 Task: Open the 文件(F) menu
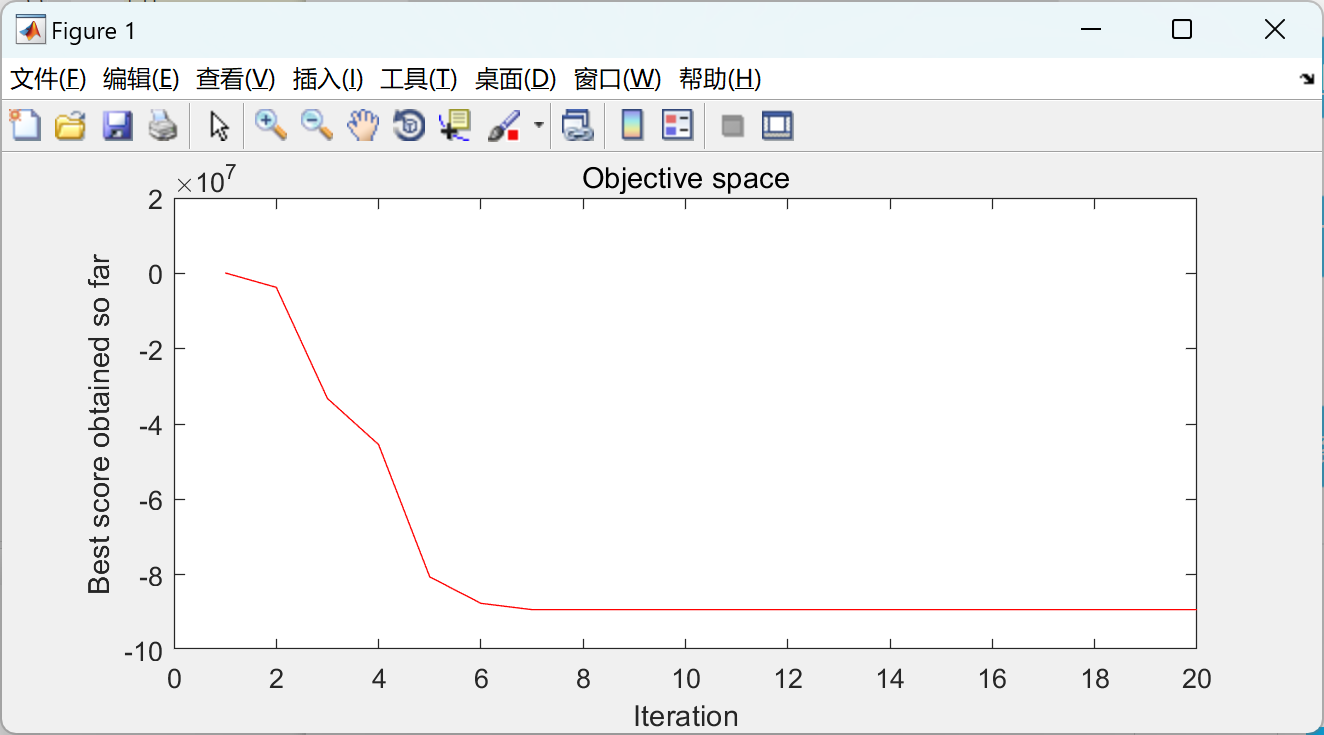click(48, 79)
